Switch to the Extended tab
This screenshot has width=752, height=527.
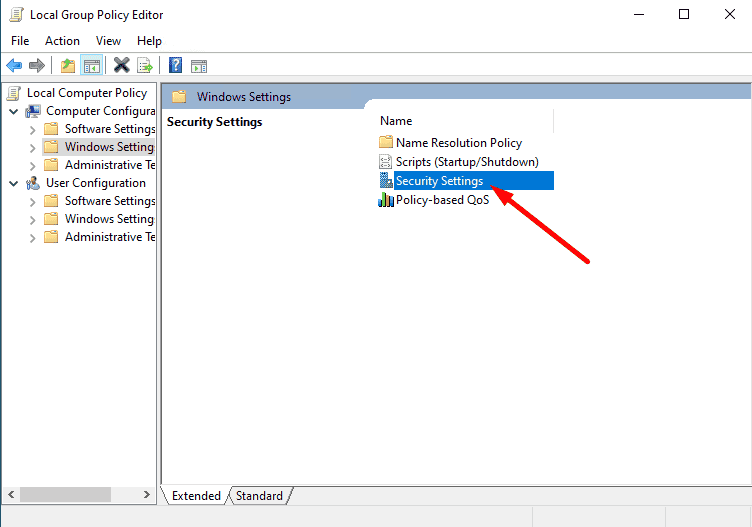(196, 495)
